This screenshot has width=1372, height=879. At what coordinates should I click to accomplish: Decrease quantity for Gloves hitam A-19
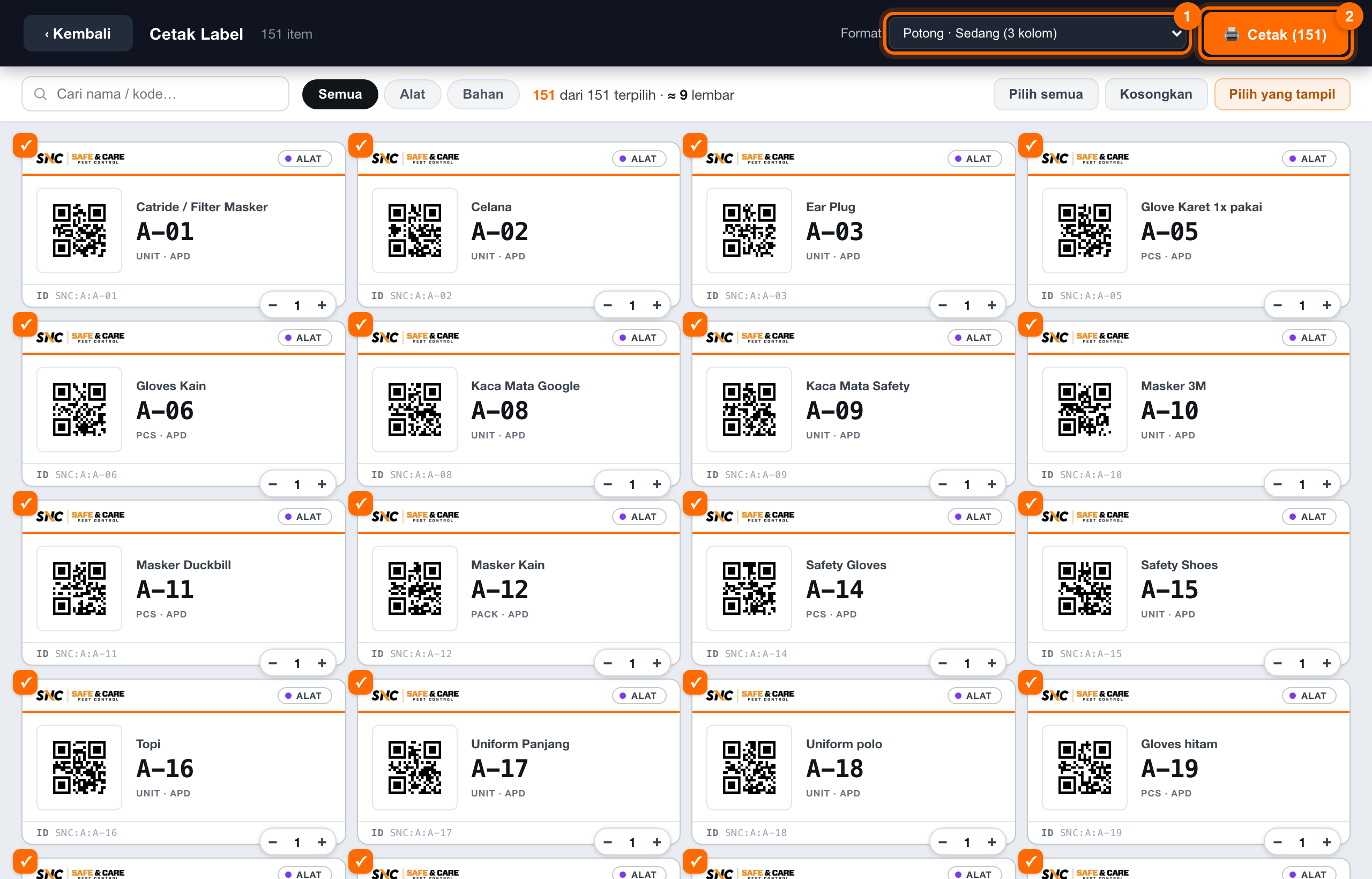point(1278,843)
